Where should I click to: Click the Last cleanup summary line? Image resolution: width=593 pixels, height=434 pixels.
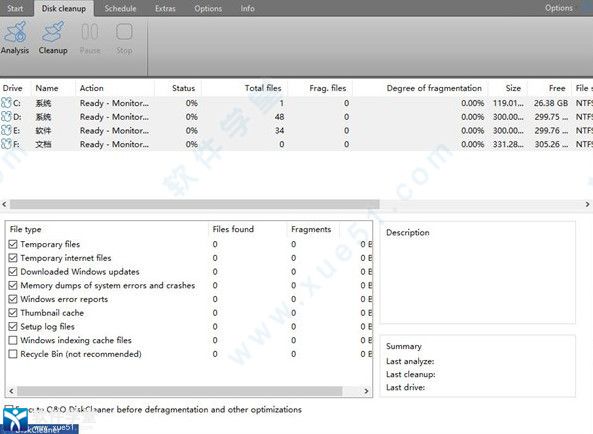[x=410, y=374]
